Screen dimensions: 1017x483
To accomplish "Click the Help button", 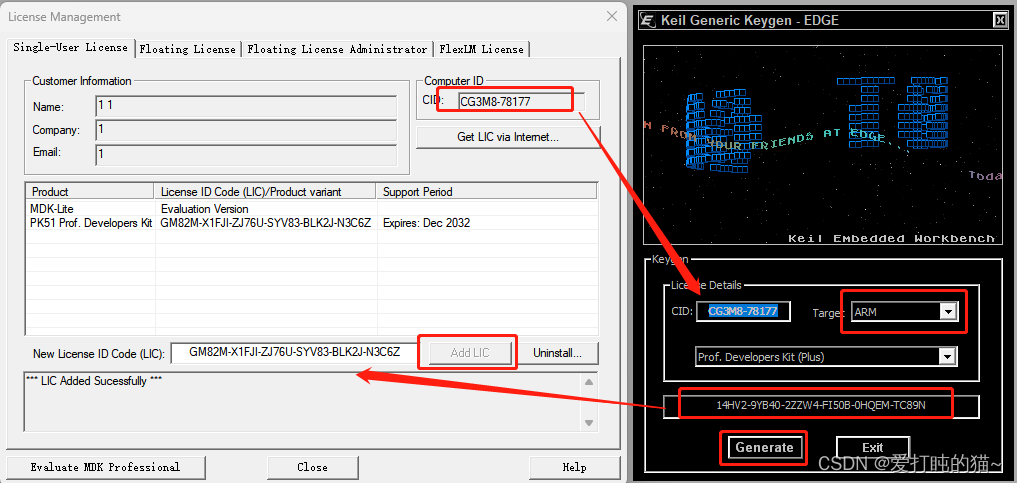I will (x=574, y=467).
